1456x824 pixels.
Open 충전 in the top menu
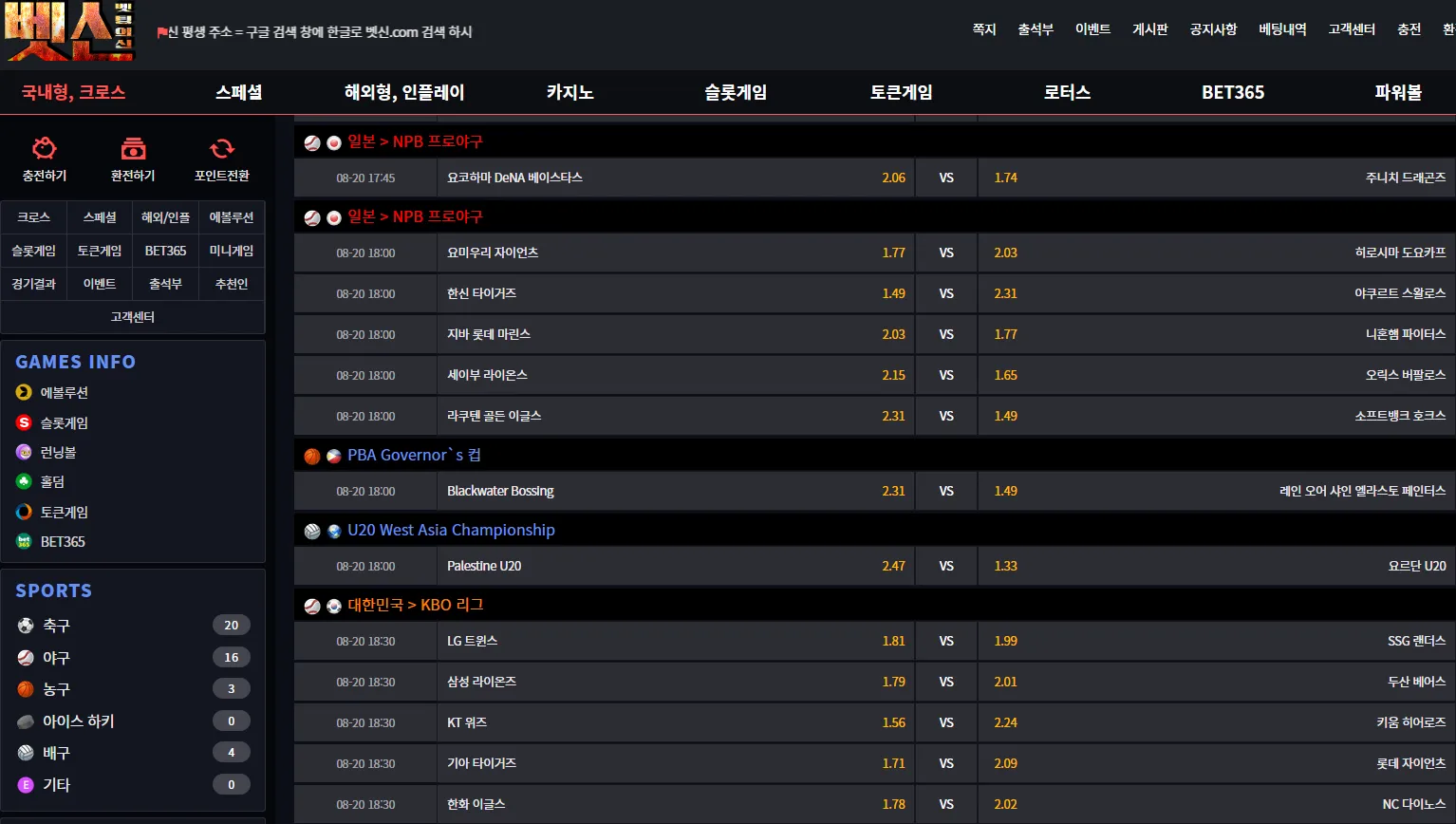1409,29
